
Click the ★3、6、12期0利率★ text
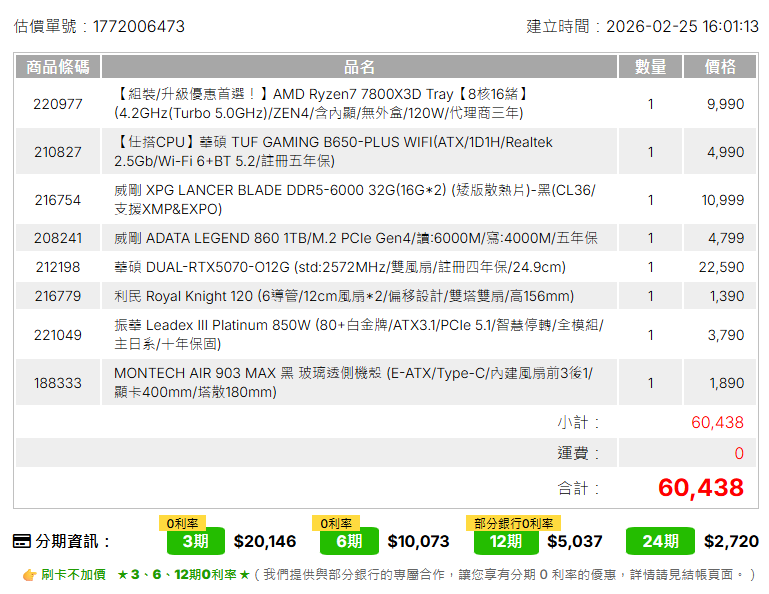point(183,574)
